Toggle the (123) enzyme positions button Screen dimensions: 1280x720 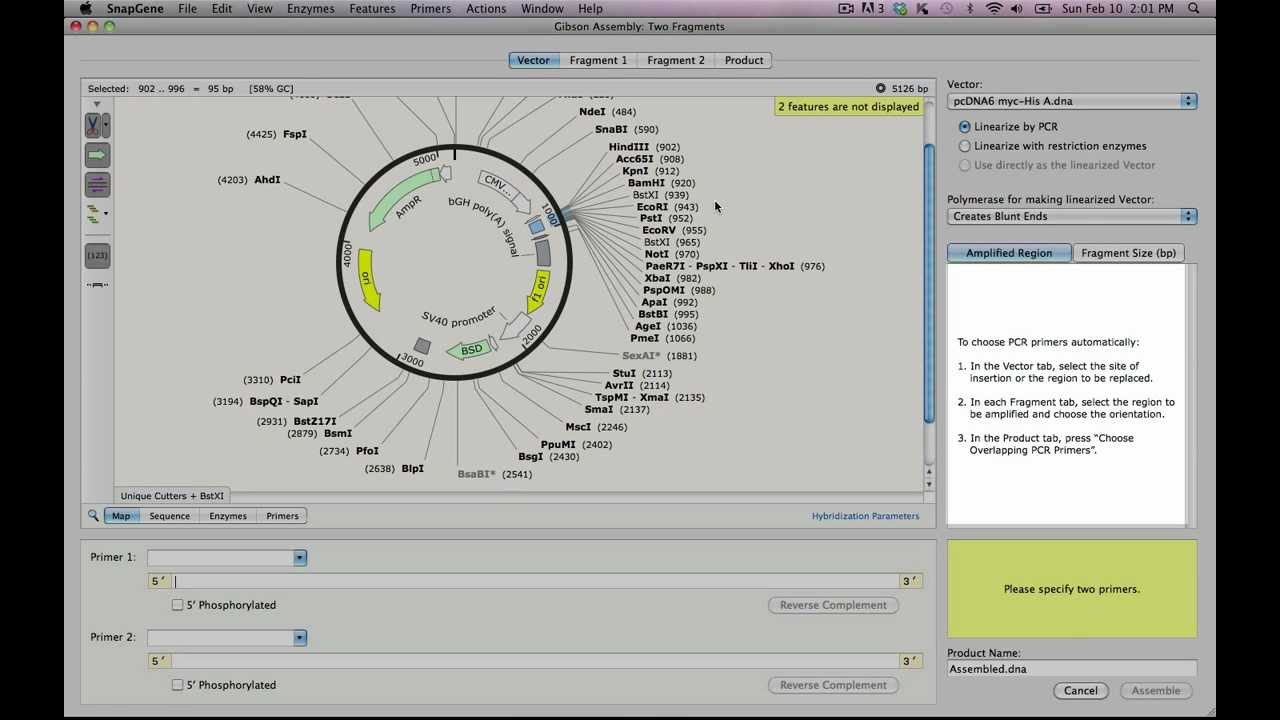tap(97, 256)
